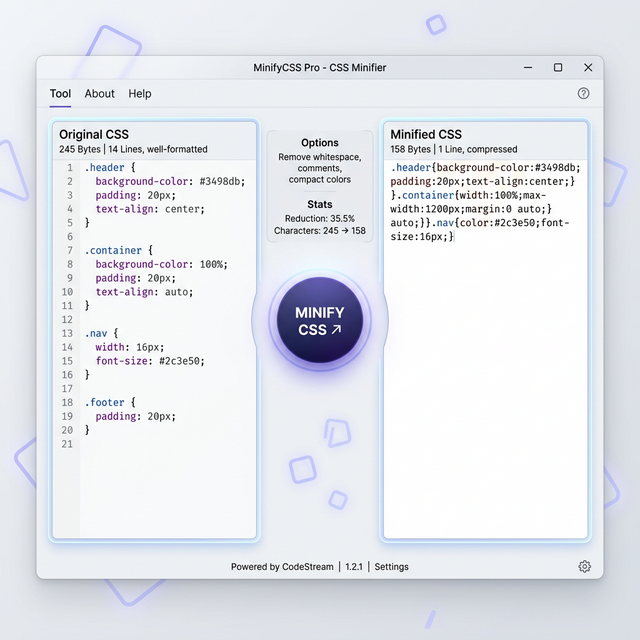The image size is (640, 640).
Task: Click the Powered by CodeStream text
Action: [x=283, y=567]
